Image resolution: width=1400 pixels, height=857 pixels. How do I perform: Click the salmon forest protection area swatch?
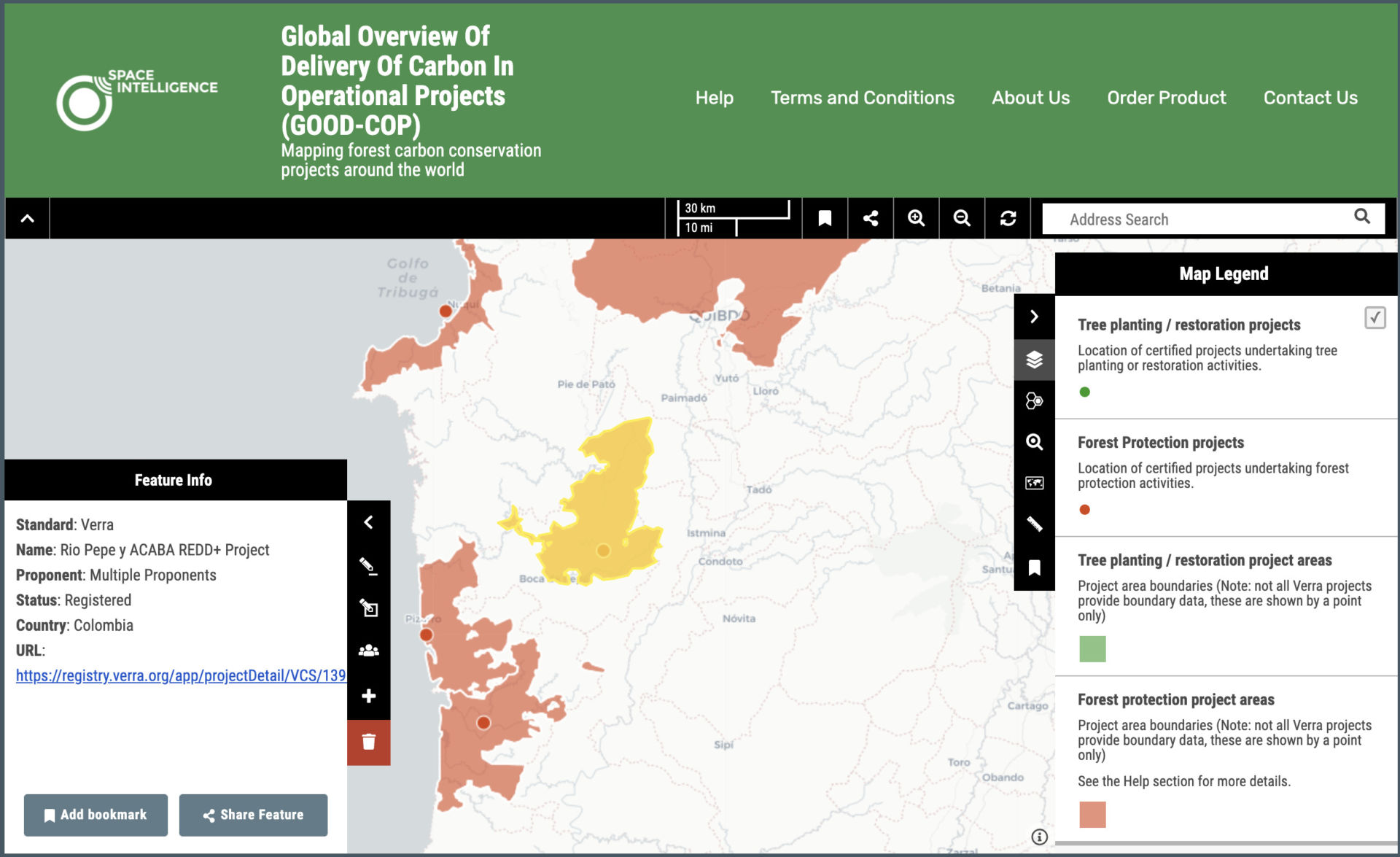pyautogui.click(x=1092, y=815)
